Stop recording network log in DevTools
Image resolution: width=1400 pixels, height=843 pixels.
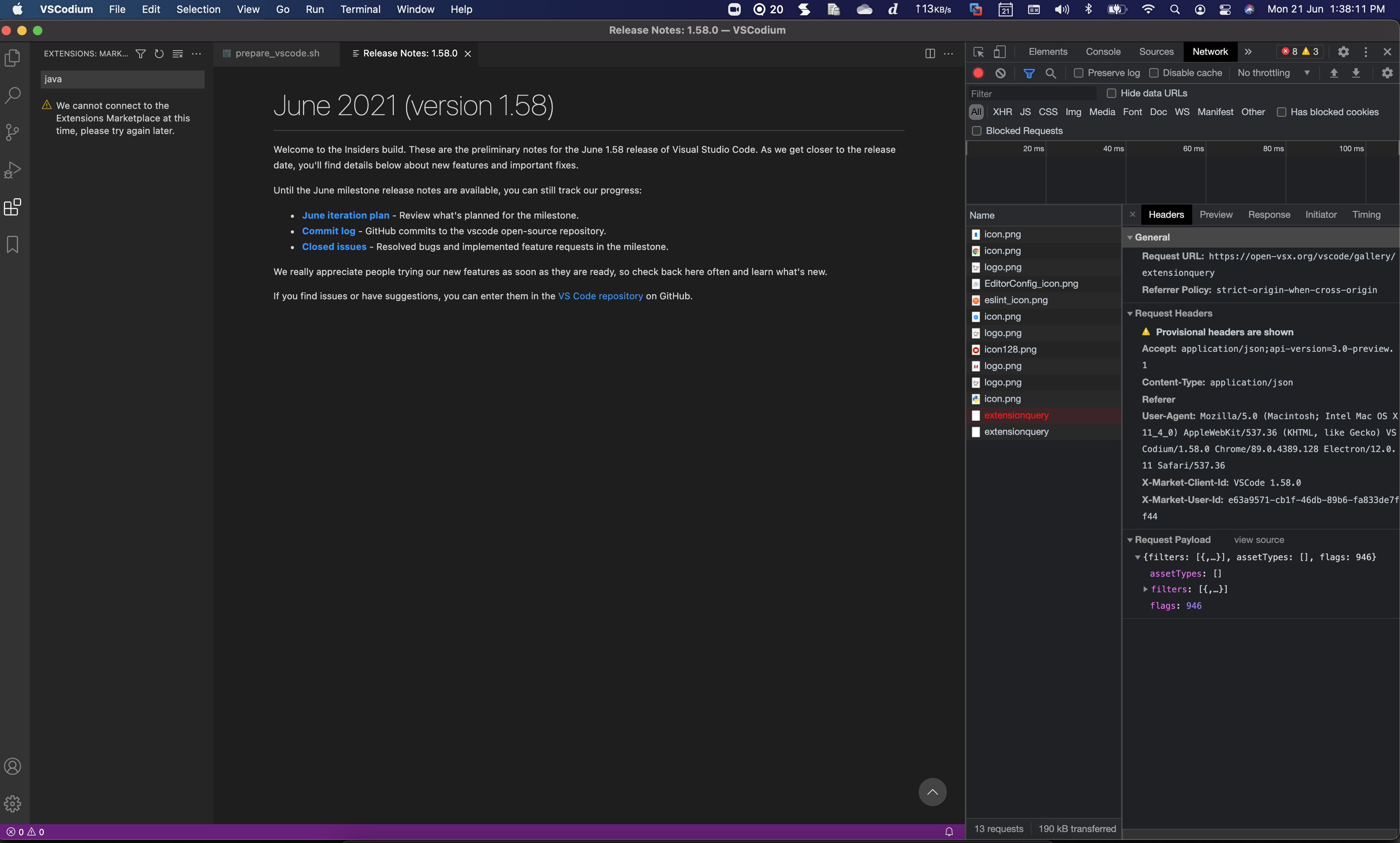tap(978, 73)
